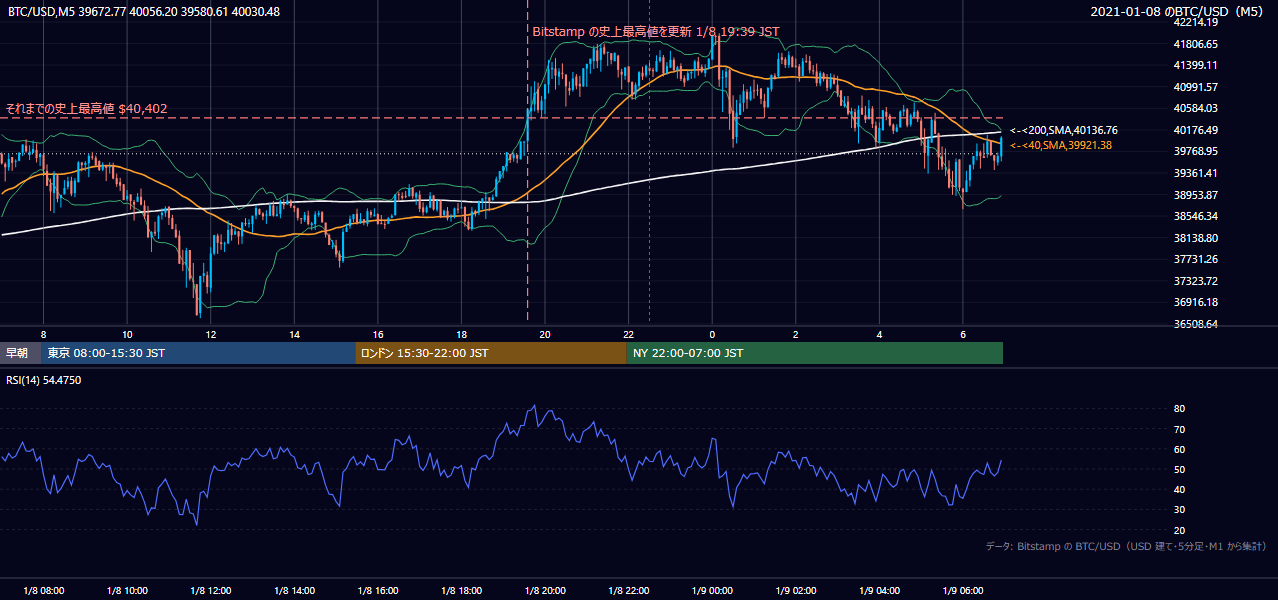This screenshot has height=600, width=1278.
Task: Click RSI axis level 70
Action: [1179, 429]
